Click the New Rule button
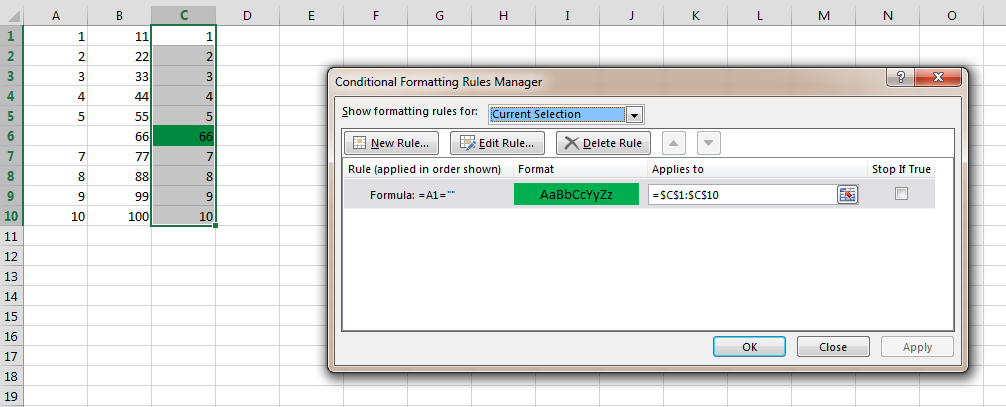This screenshot has height=407, width=1006. [x=392, y=143]
